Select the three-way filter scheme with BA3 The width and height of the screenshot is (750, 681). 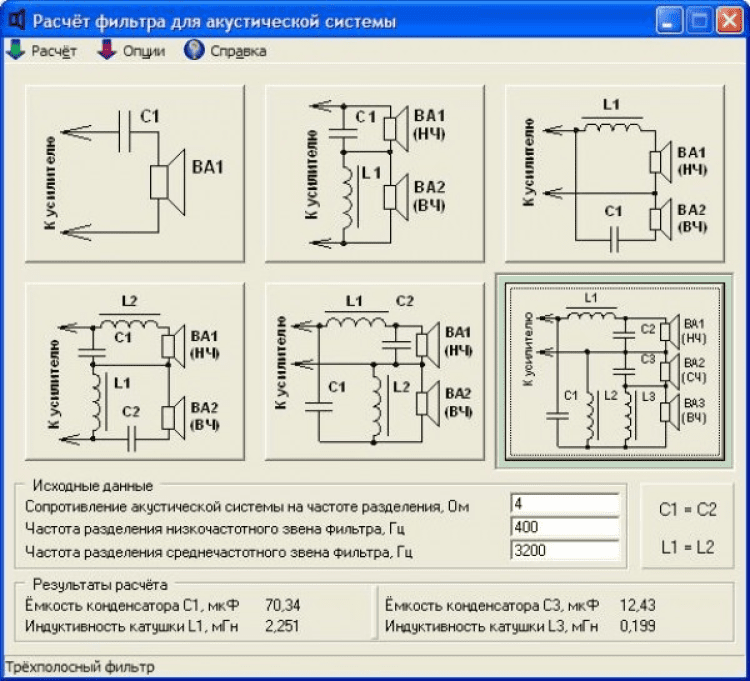[615, 372]
